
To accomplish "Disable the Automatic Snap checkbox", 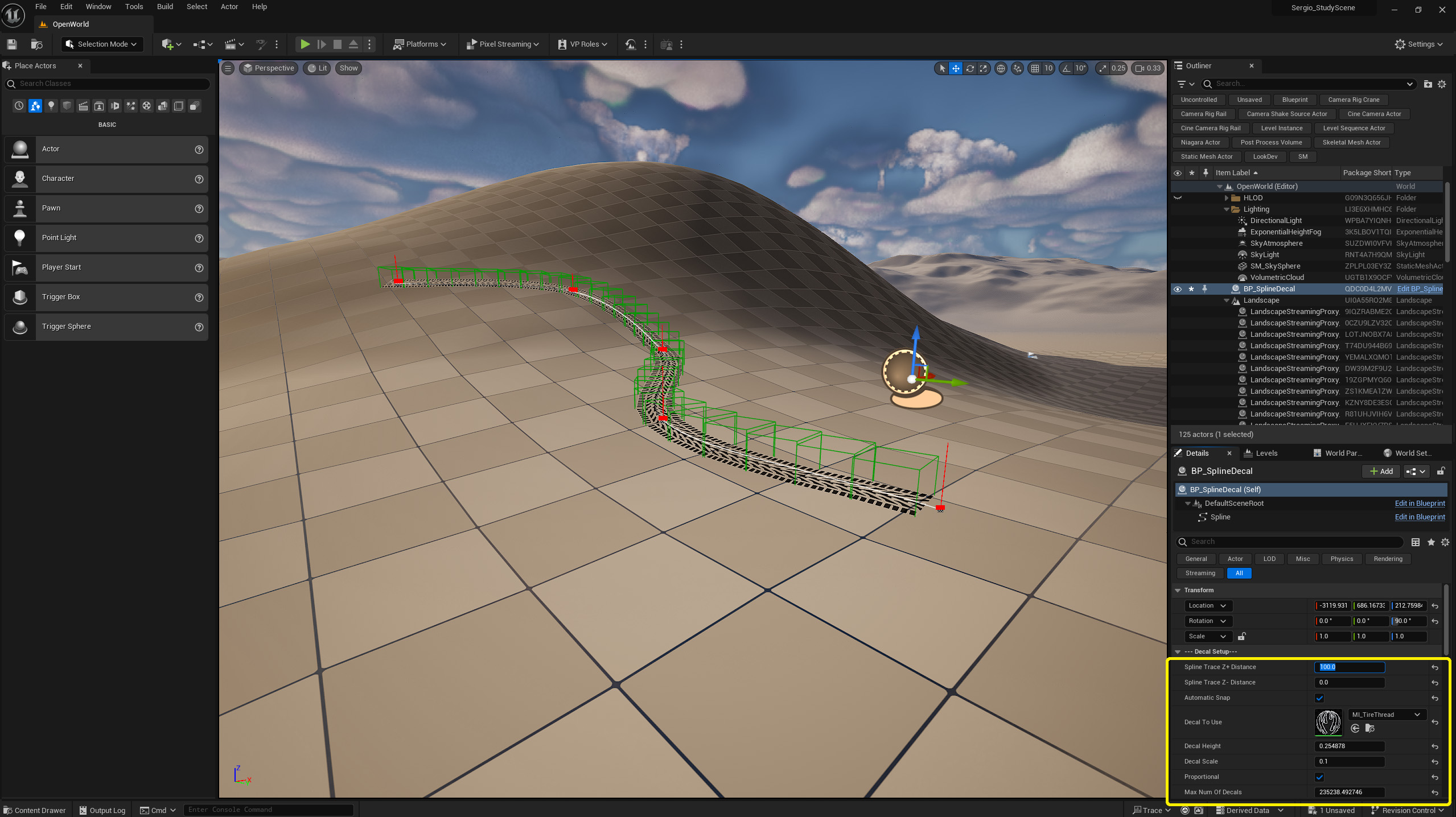I will coord(1319,698).
